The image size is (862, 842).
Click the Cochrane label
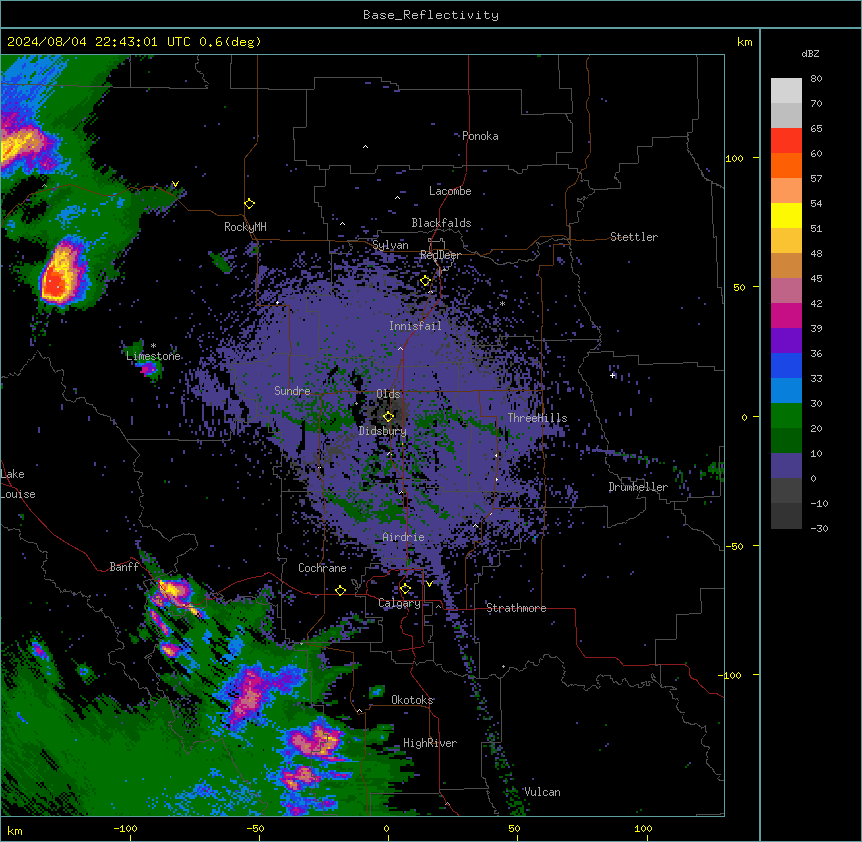coord(322,568)
